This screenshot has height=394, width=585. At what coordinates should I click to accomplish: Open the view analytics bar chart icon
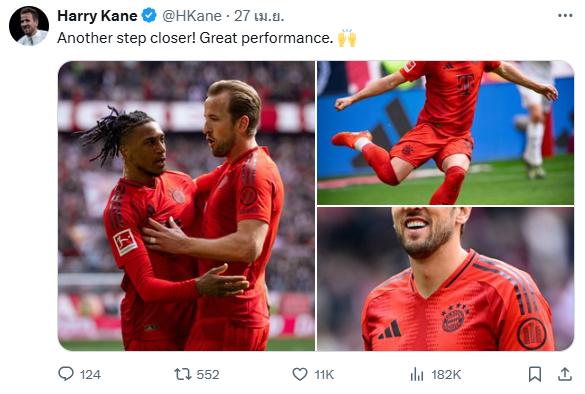(417, 374)
